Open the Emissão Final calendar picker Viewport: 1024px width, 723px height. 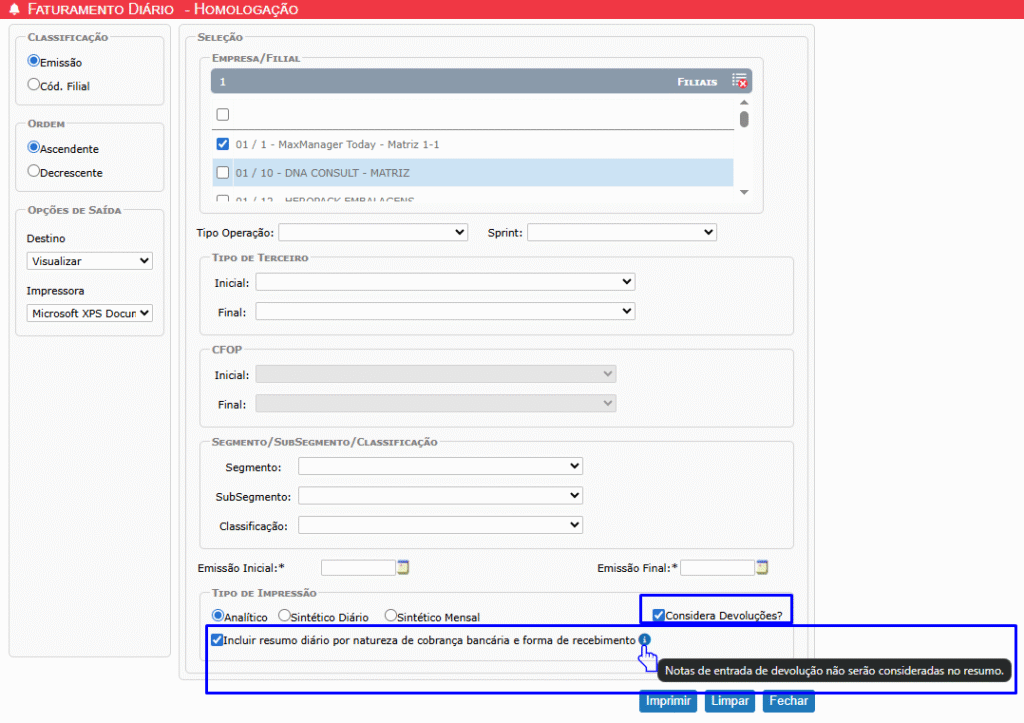[762, 568]
